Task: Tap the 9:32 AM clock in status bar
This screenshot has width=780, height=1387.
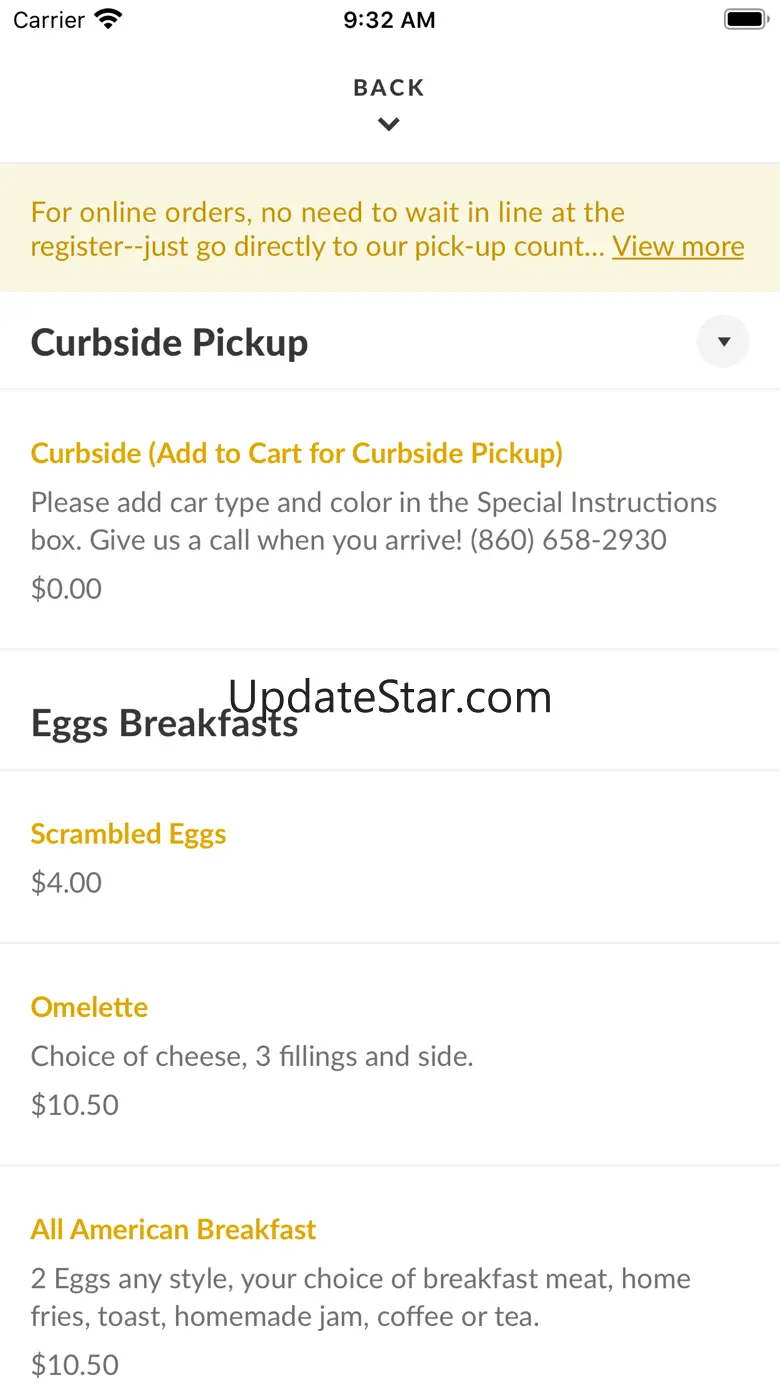Action: [389, 20]
